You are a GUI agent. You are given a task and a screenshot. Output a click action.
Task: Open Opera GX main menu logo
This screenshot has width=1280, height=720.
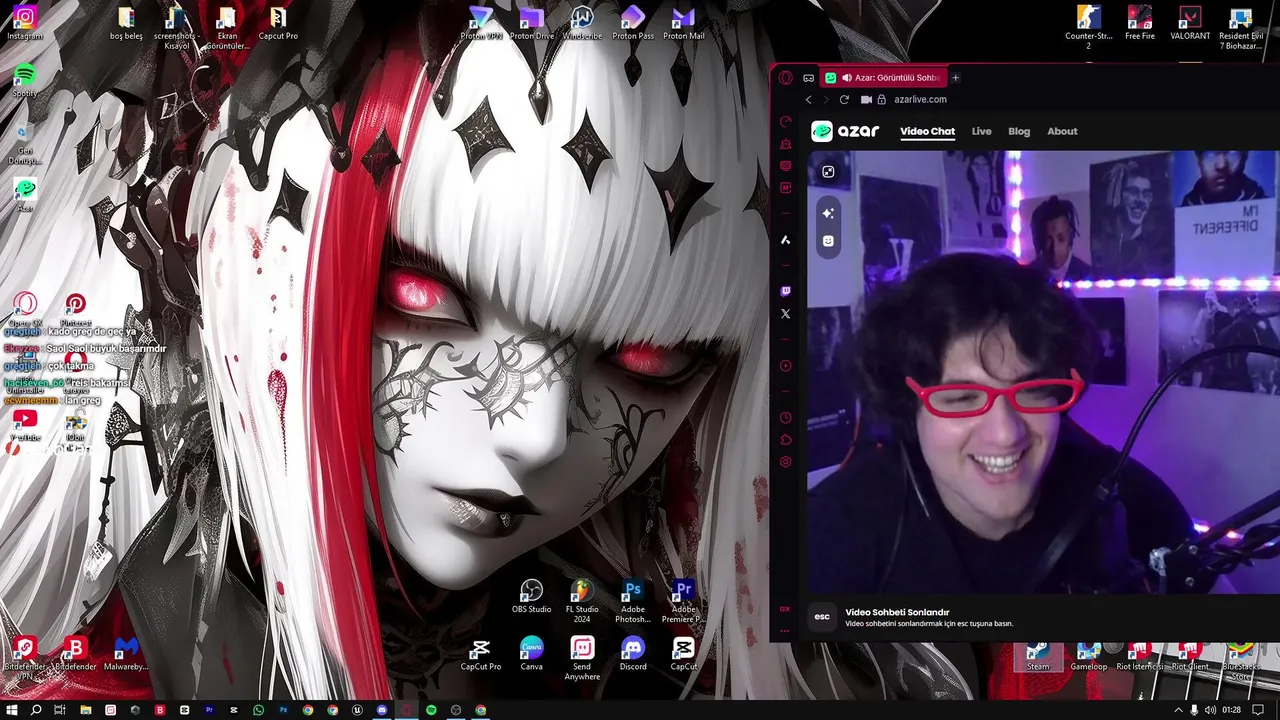(x=786, y=78)
